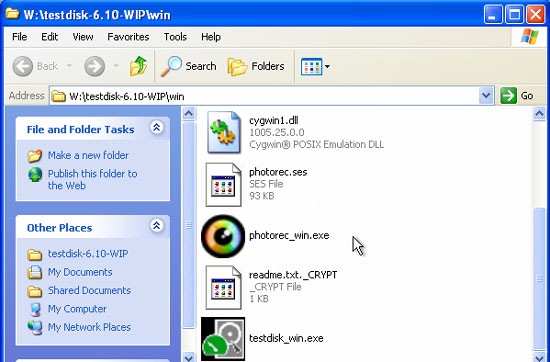The image size is (550, 362).
Task: Select cygwin1.dll file name
Action: (274, 120)
